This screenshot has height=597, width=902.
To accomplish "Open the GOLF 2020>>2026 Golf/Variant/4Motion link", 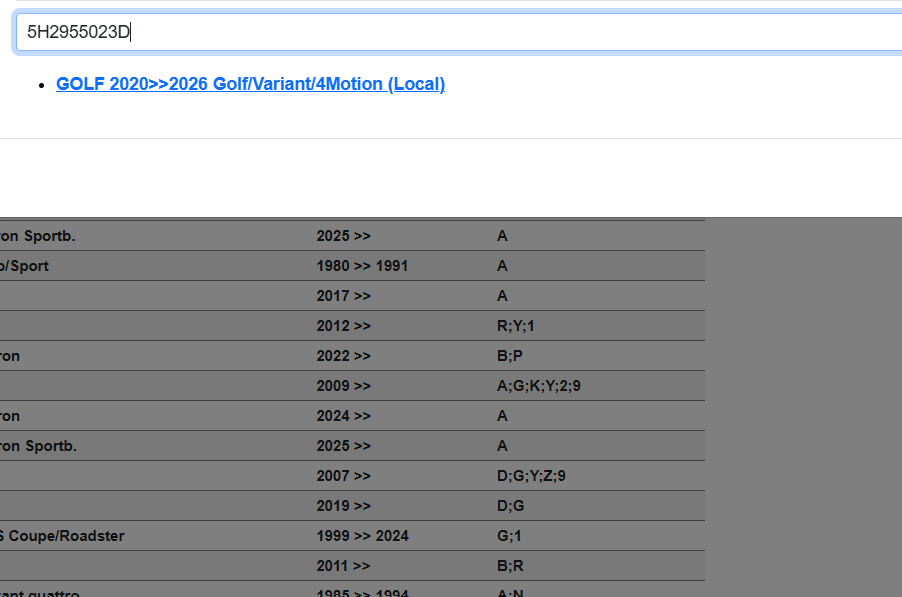I will [x=250, y=84].
